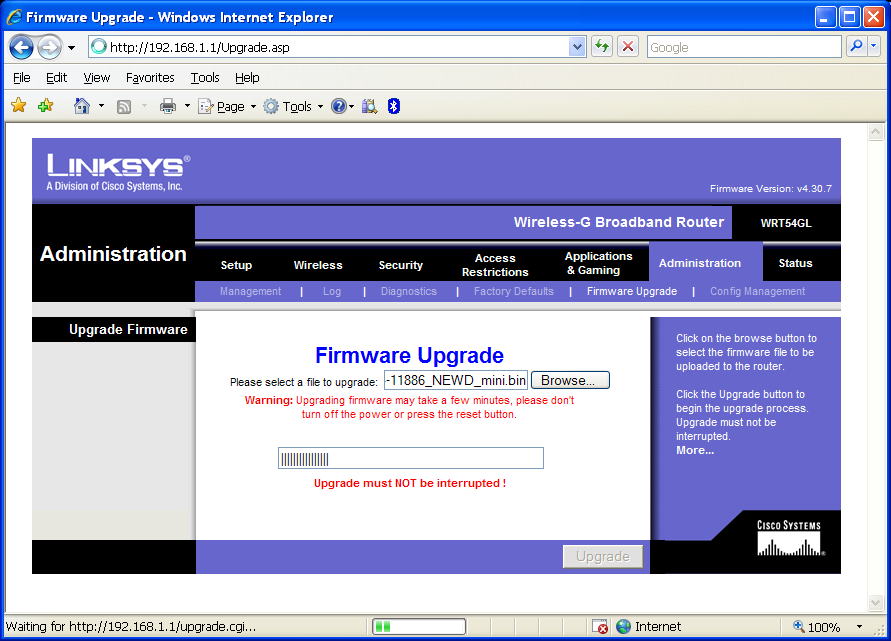
Task: Open the File menu
Action: coord(22,77)
